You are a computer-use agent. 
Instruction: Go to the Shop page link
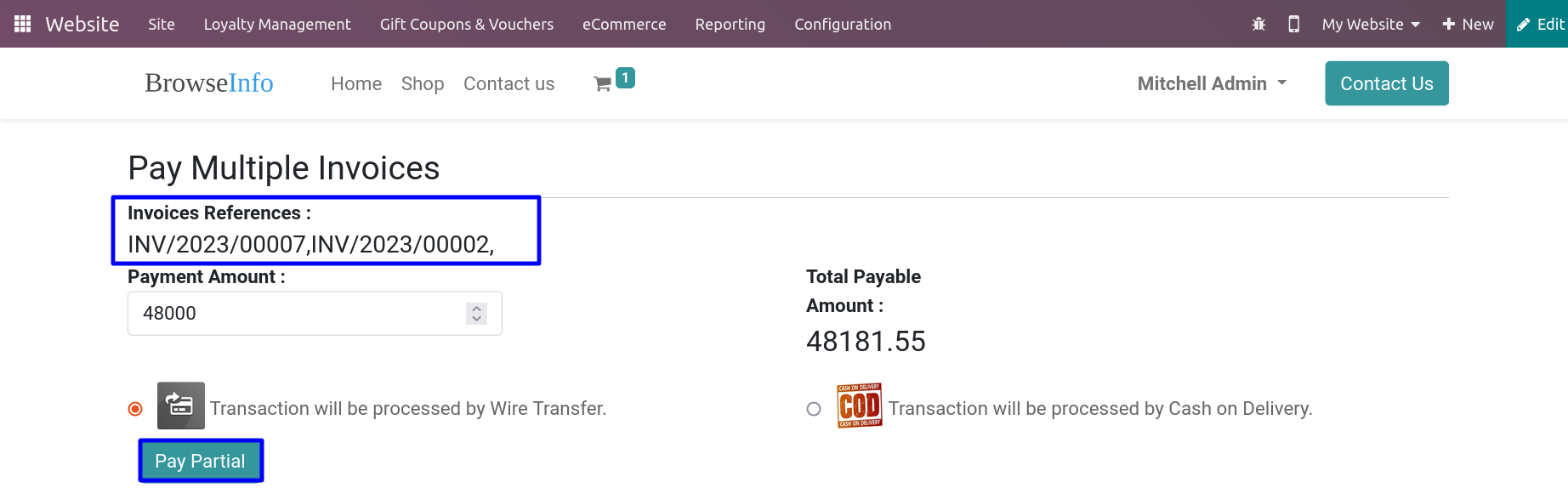pyautogui.click(x=423, y=83)
